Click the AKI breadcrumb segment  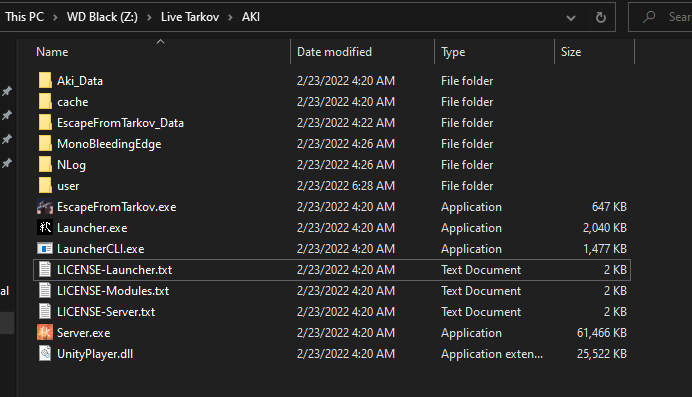click(x=251, y=17)
